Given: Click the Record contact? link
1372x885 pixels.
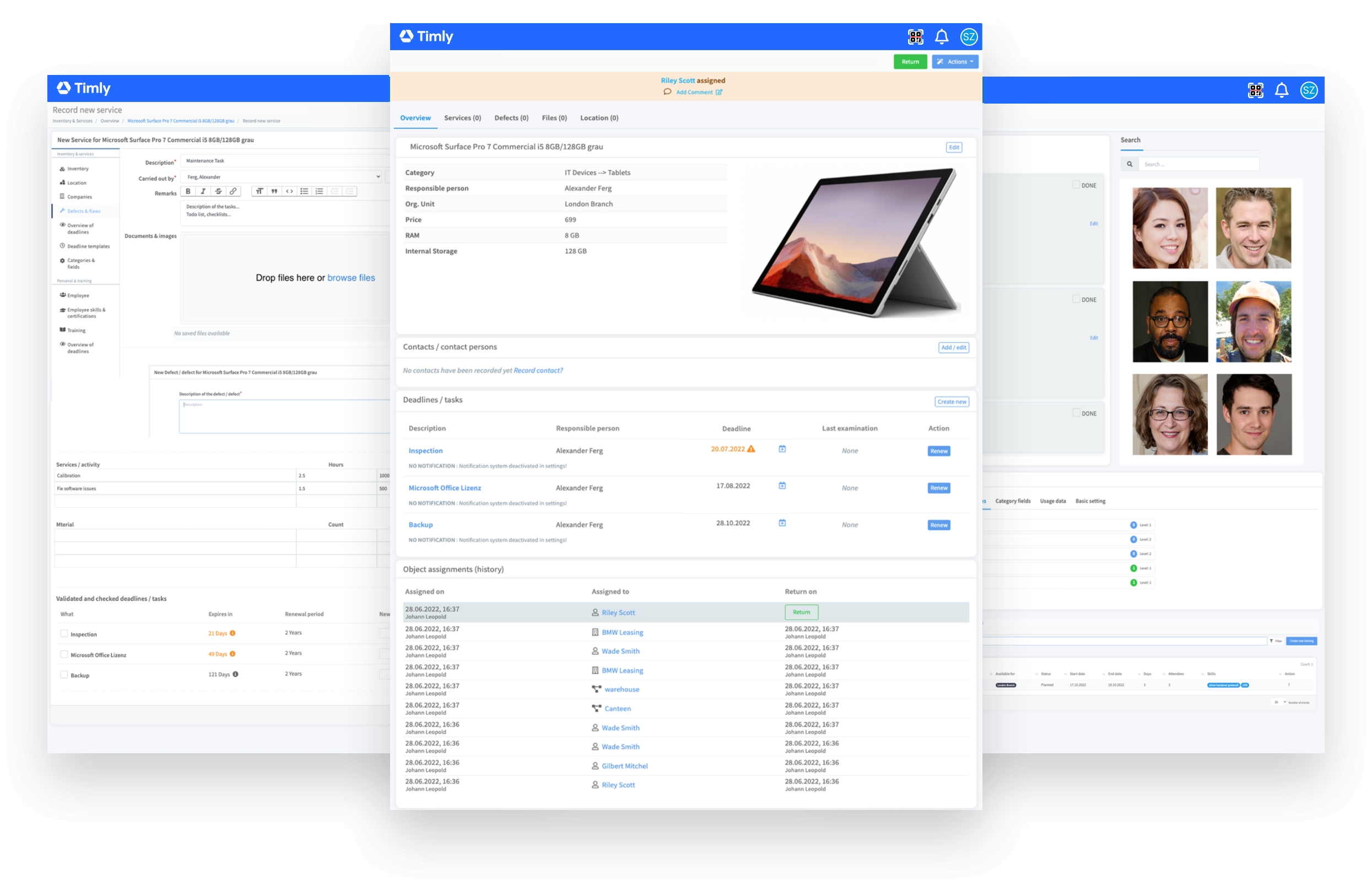Looking at the screenshot, I should (x=538, y=371).
